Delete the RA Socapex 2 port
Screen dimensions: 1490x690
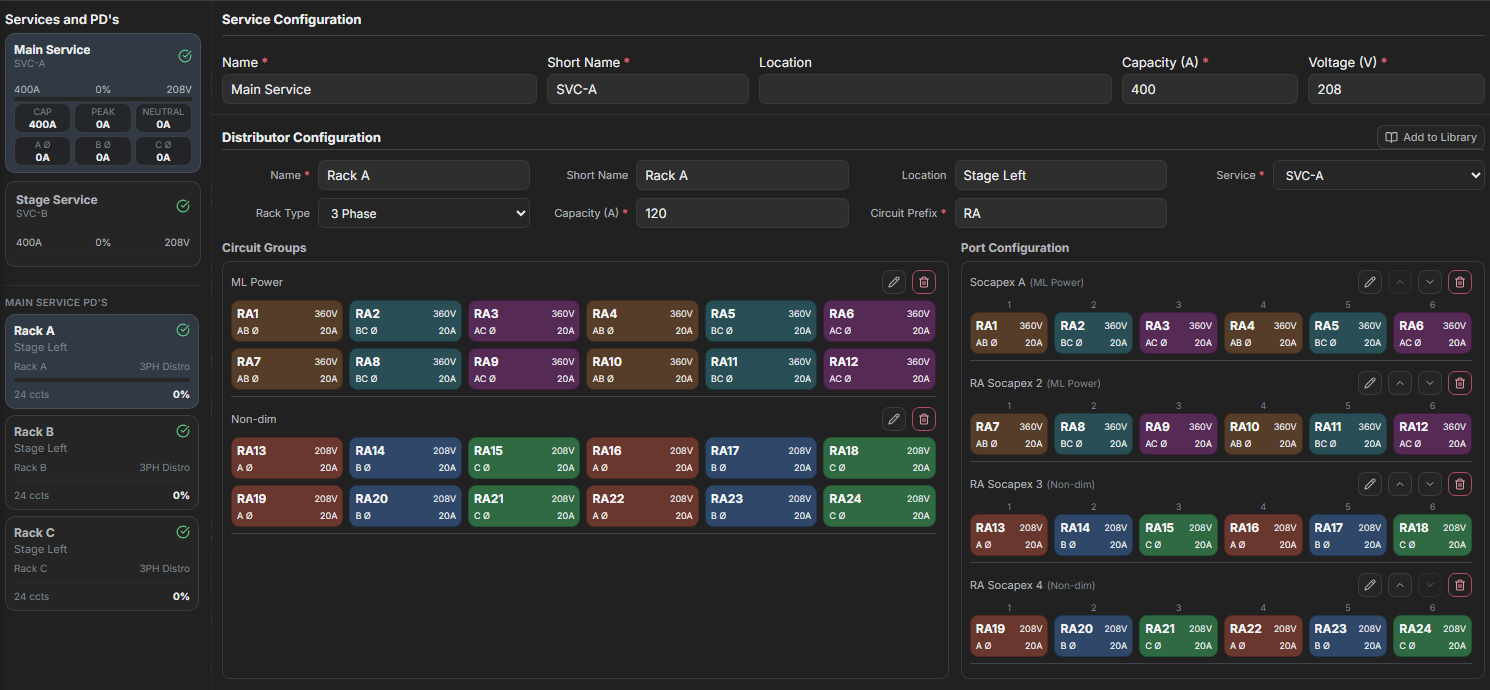1460,383
